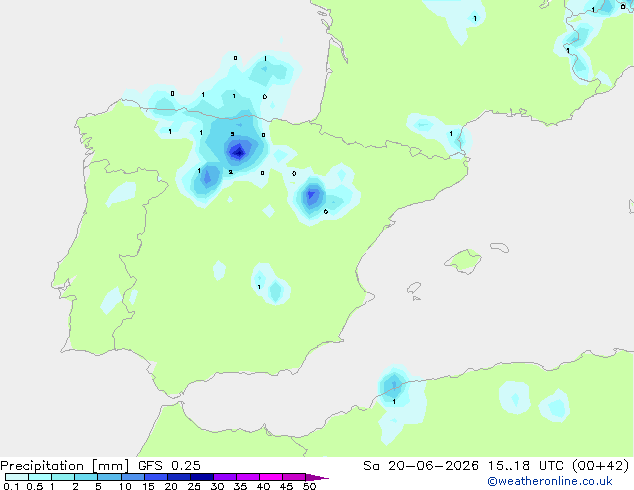Image resolution: width=634 pixels, height=490 pixels.
Task: Select the legend swatch between 2 and 5
Action: click(x=86, y=477)
